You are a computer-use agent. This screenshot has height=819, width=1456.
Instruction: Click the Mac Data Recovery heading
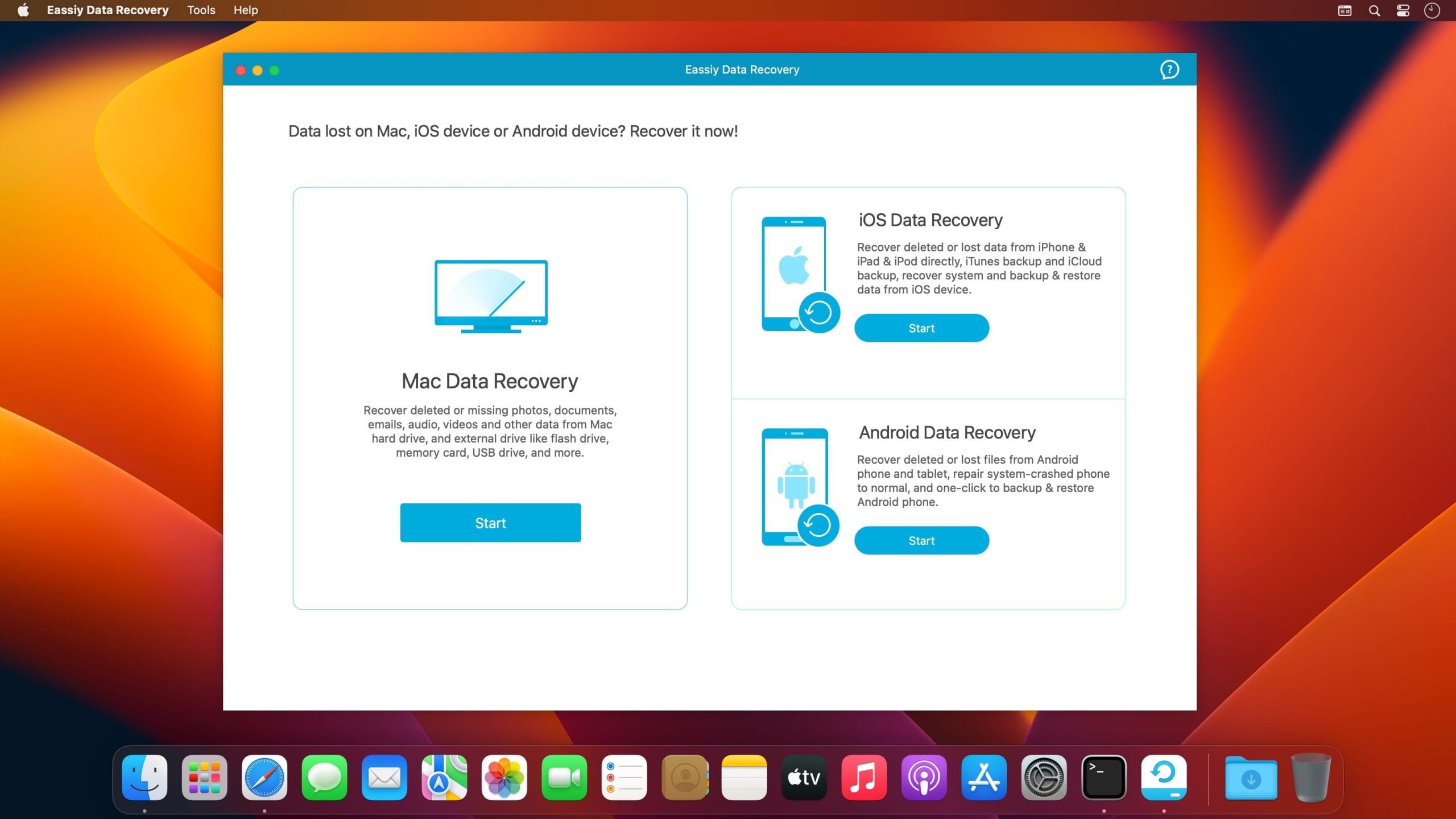[x=490, y=381]
